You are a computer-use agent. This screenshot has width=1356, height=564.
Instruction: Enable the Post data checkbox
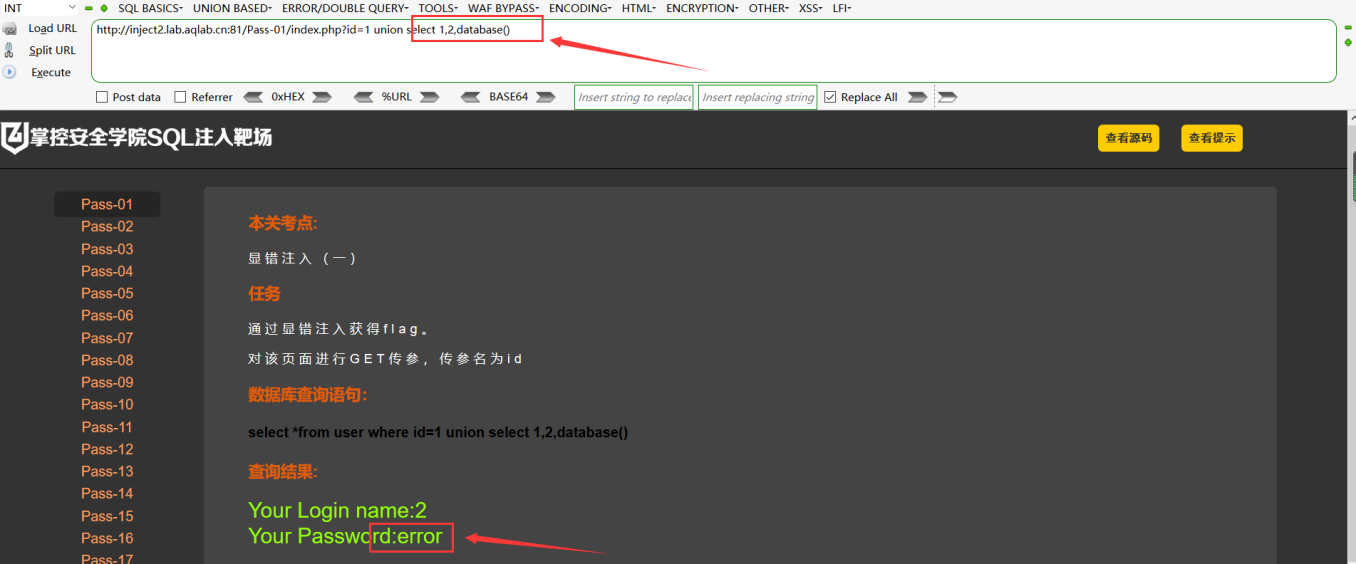102,97
